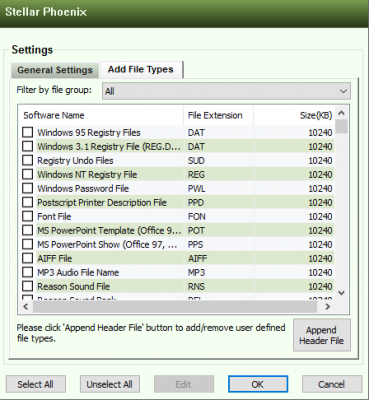The image size is (369, 400).
Task: Switch to the General Settings tab
Action: (x=55, y=70)
